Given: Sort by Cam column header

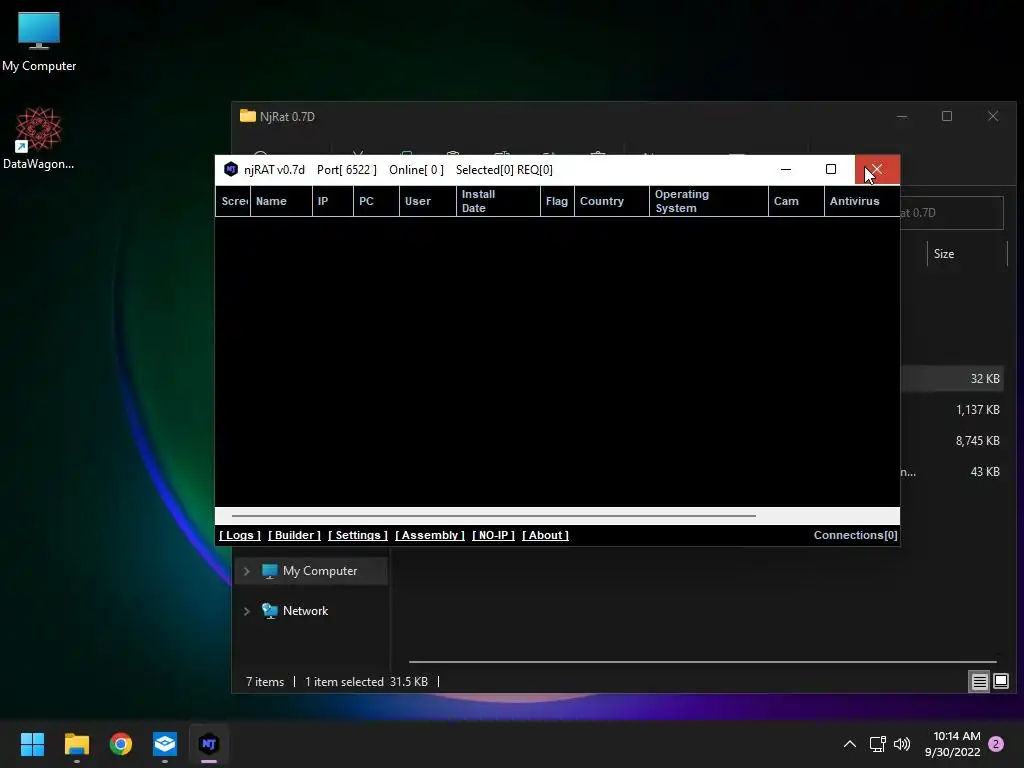Looking at the screenshot, I should tap(796, 201).
